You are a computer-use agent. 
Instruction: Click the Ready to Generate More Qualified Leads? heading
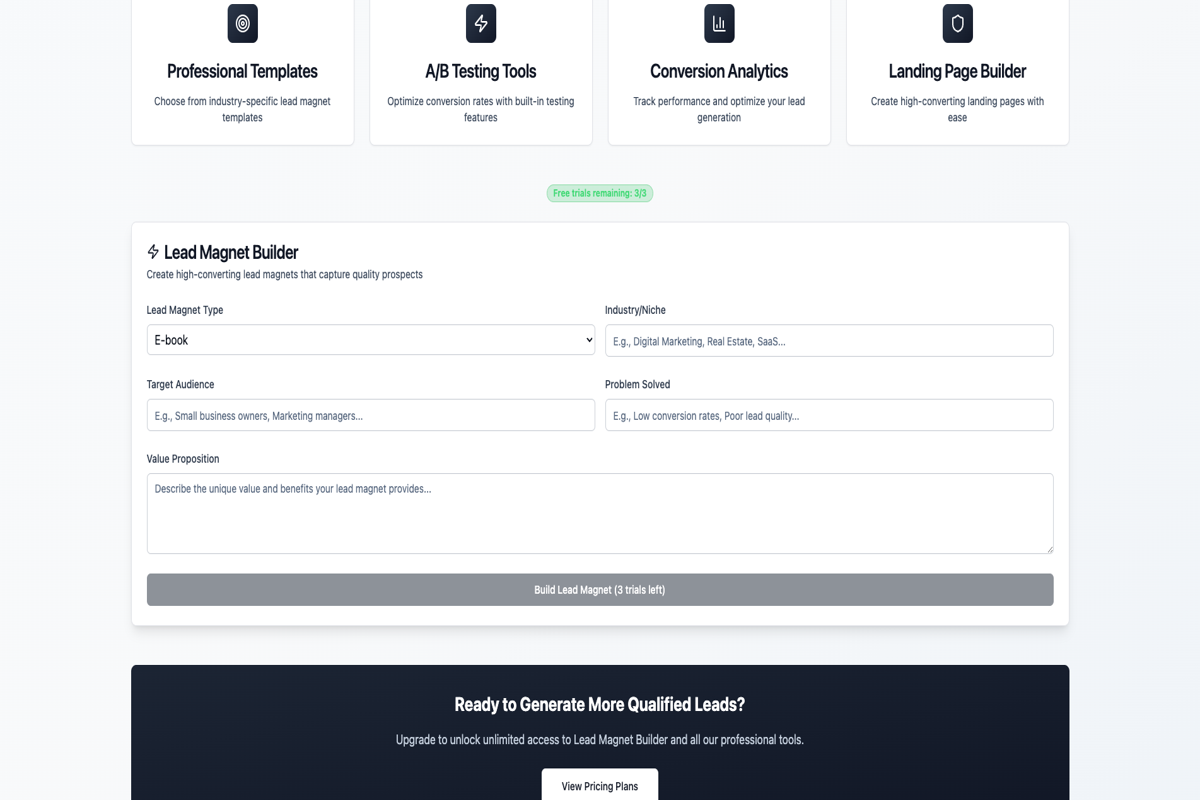600,704
